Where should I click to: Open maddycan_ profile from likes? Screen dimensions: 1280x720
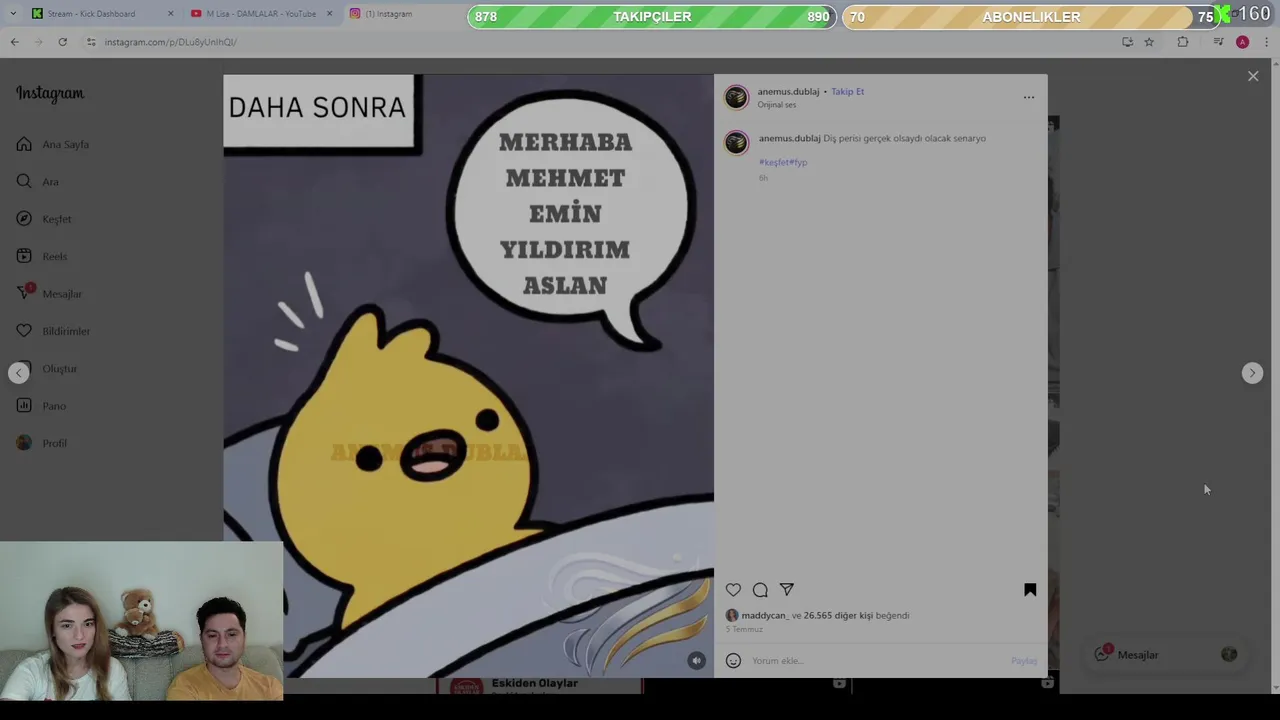point(765,615)
